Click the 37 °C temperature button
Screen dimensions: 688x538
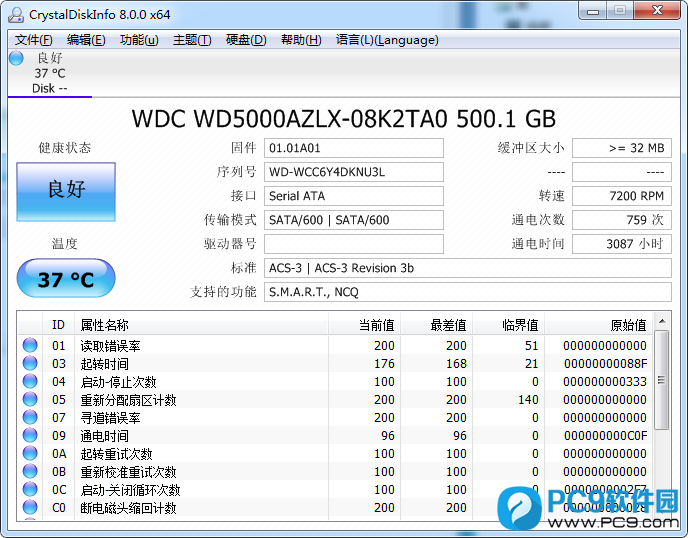[x=66, y=278]
